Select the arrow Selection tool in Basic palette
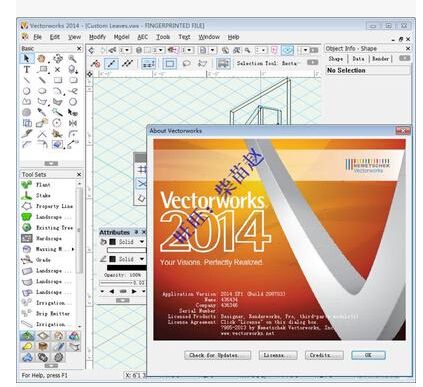 pyautogui.click(x=26, y=59)
